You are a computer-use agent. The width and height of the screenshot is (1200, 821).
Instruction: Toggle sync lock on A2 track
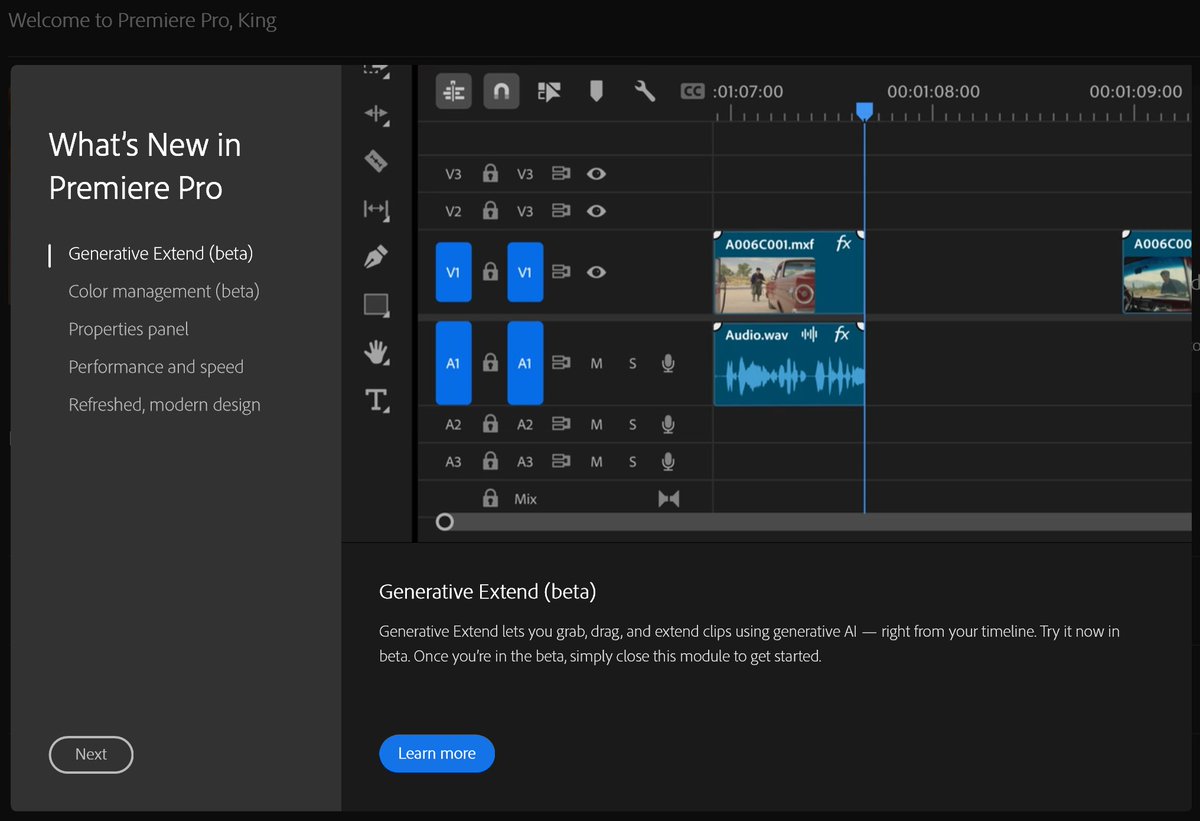[561, 425]
